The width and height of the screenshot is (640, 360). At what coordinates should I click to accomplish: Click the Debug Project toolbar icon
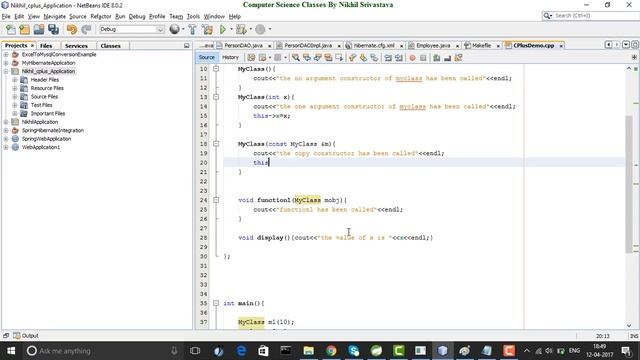click(x=241, y=29)
